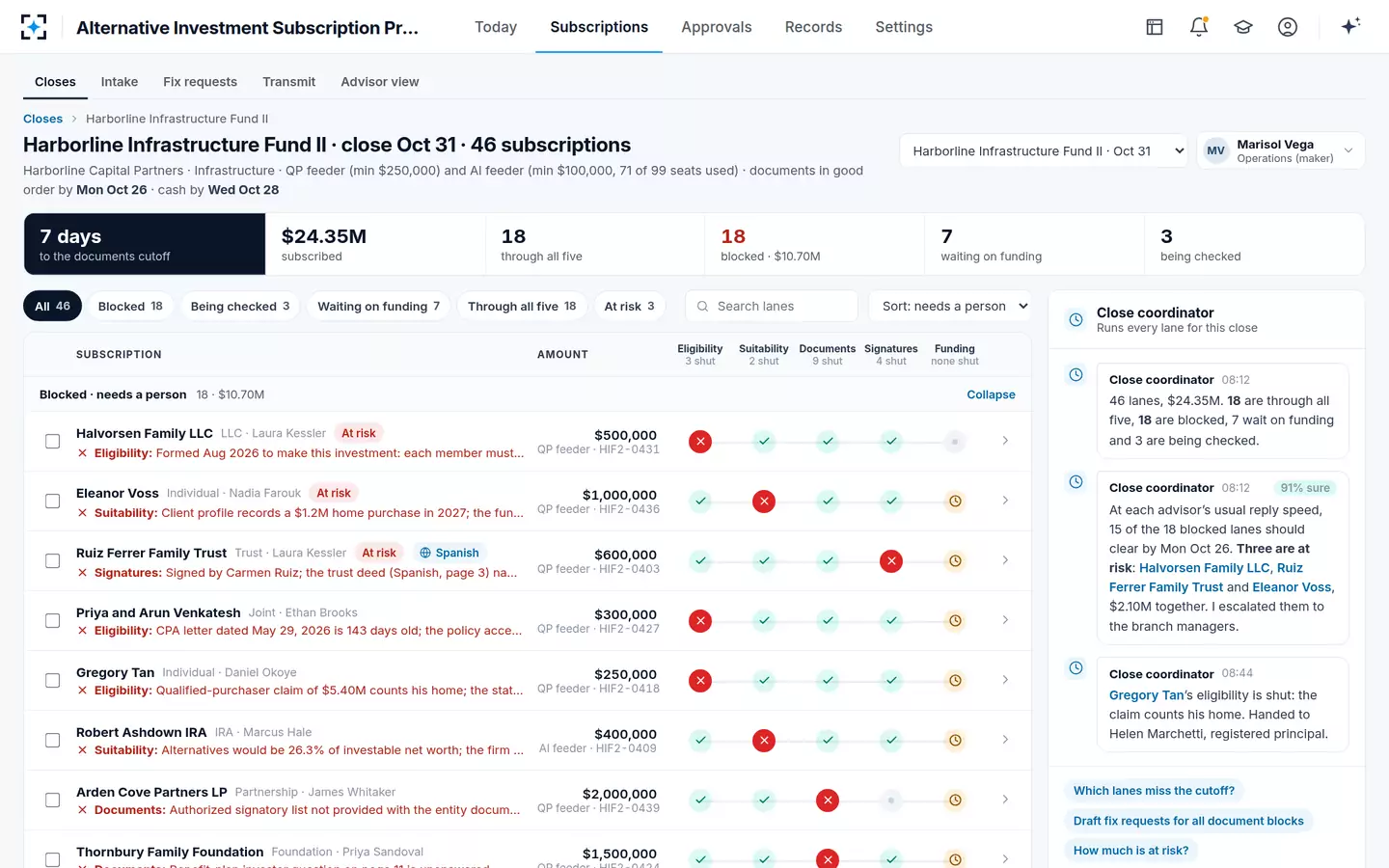Tick the Gregory Tan row checkbox

point(53,681)
